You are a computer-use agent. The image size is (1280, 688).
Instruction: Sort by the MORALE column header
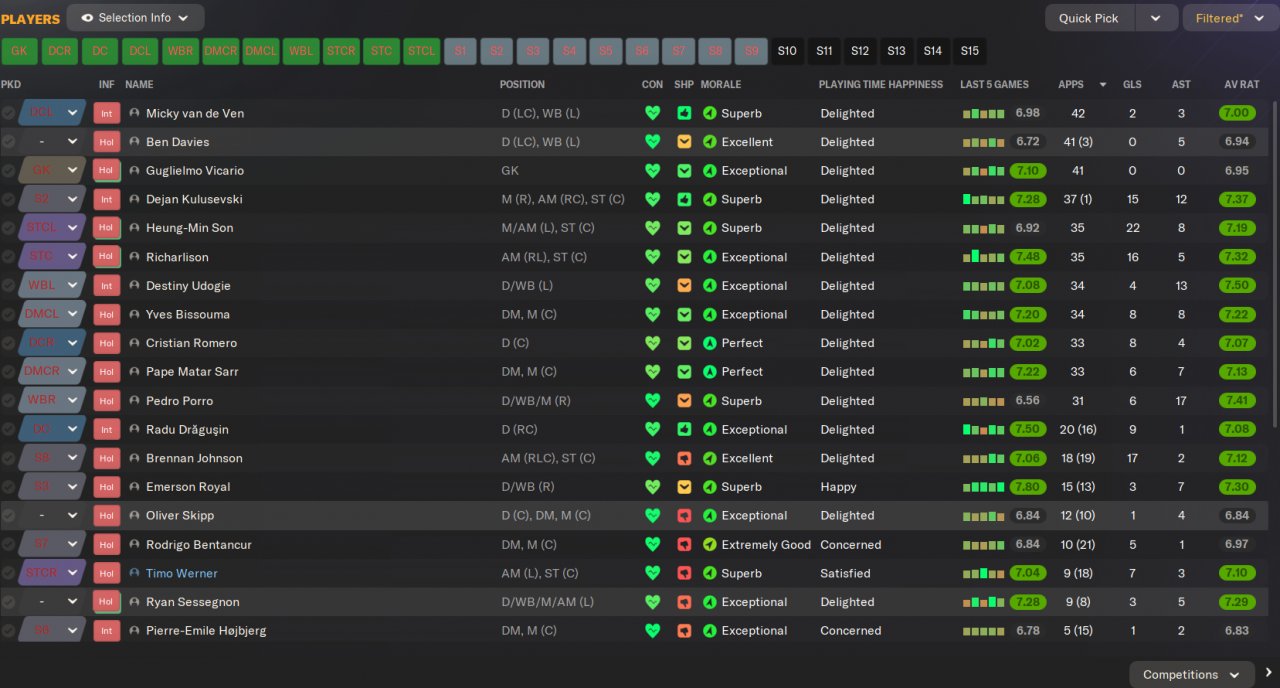point(721,85)
